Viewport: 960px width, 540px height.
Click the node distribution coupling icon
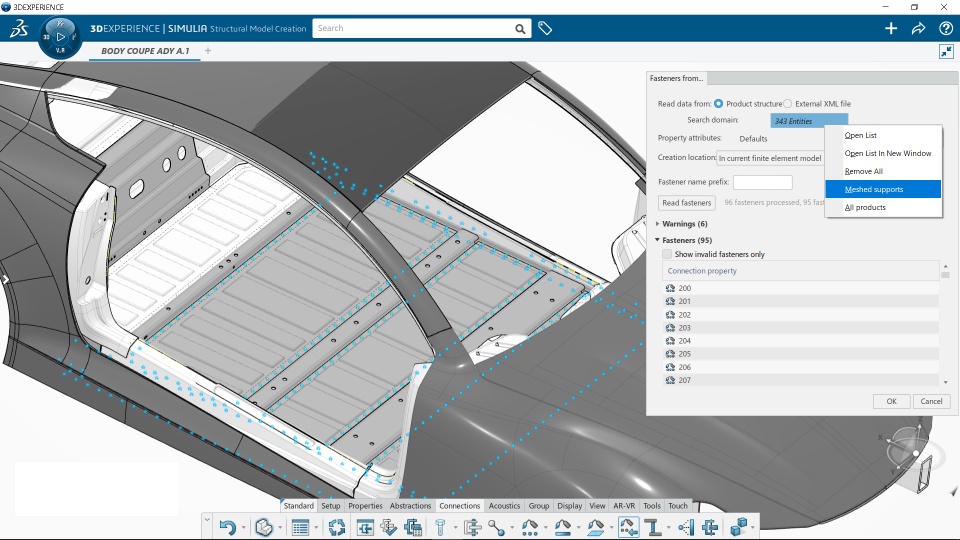coord(686,527)
